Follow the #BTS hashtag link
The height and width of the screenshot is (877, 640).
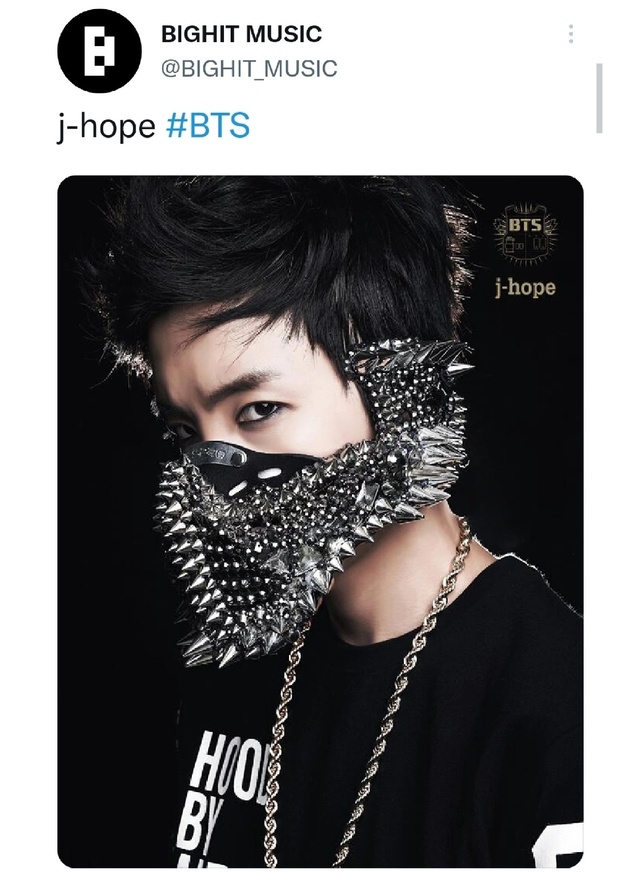tap(208, 125)
